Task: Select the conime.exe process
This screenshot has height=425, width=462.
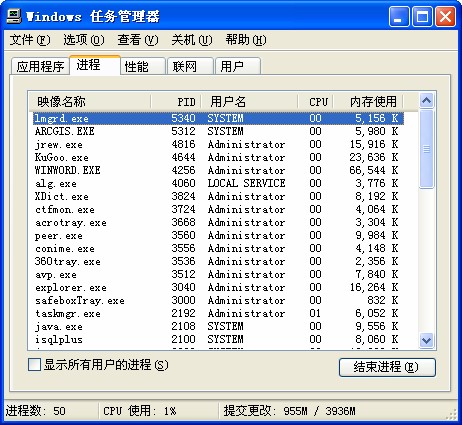Action: click(218, 248)
